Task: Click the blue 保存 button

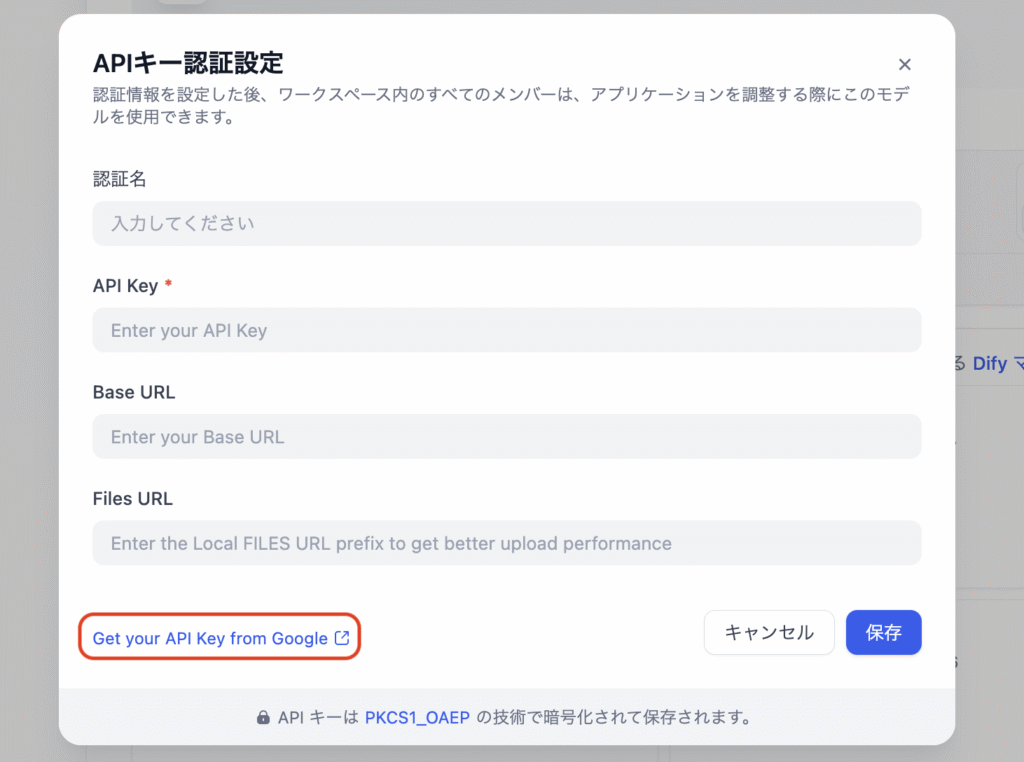Action: click(x=884, y=632)
